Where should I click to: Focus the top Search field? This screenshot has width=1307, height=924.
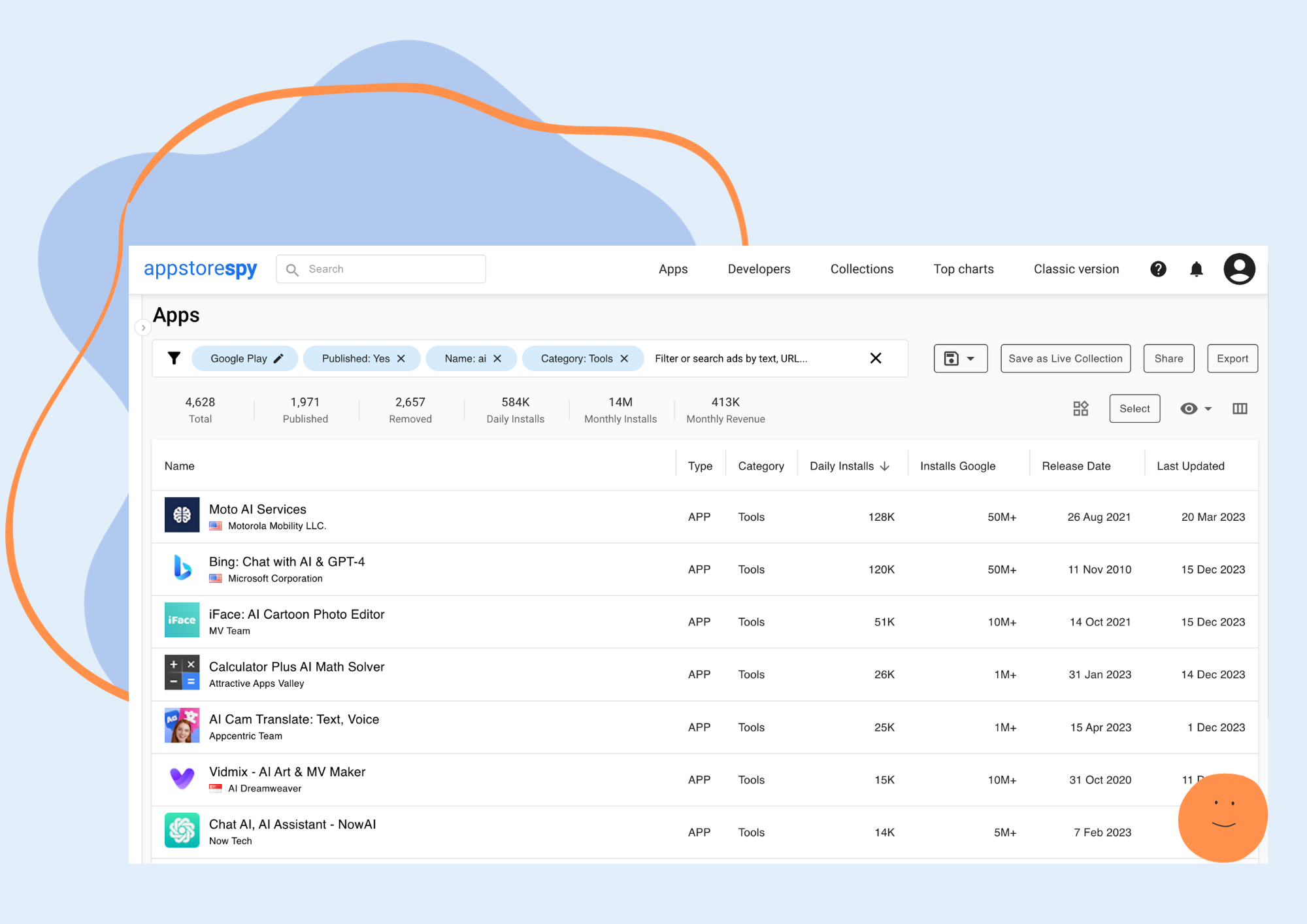coord(381,269)
